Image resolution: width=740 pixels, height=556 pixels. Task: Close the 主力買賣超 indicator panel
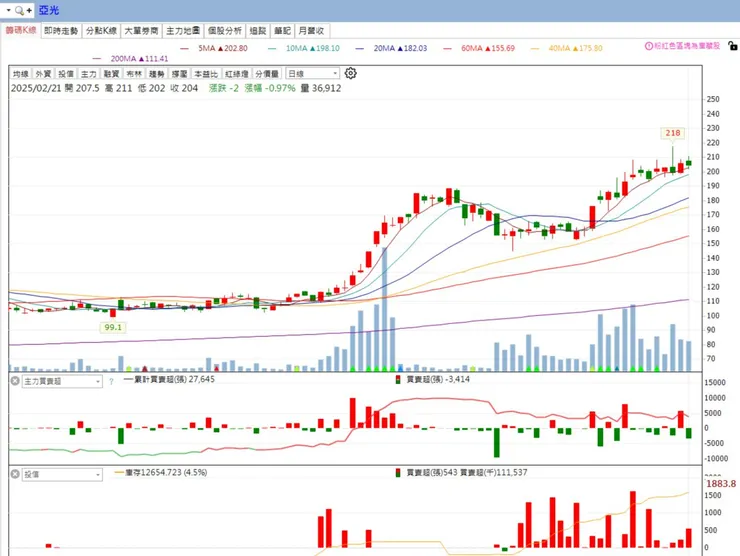pyautogui.click(x=15, y=380)
